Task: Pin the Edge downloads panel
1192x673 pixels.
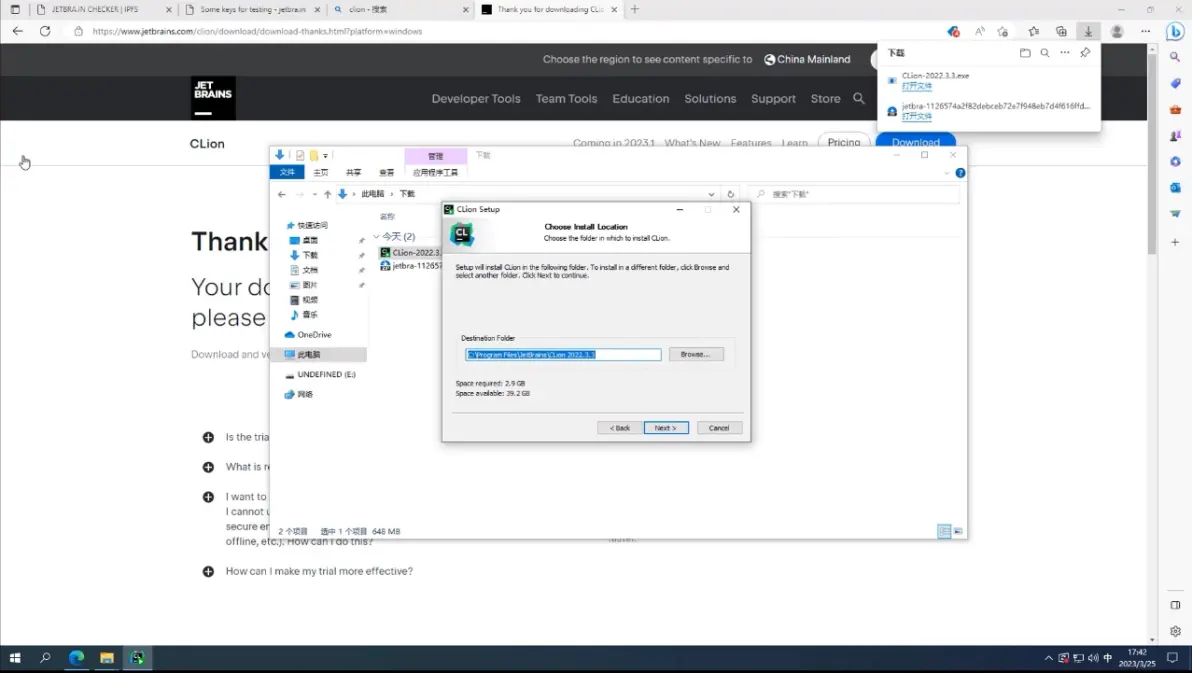Action: point(1085,52)
